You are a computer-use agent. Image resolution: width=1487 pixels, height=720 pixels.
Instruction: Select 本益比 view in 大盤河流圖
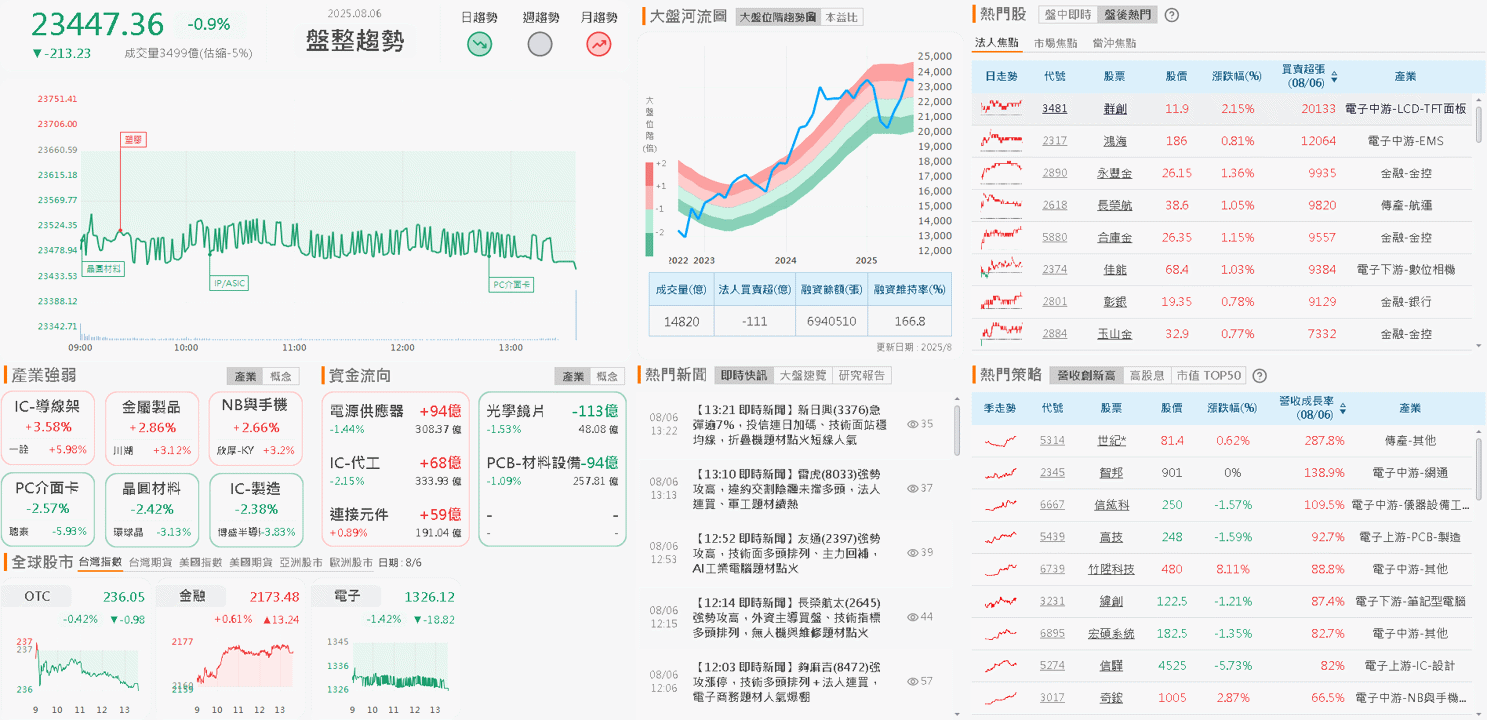pyautogui.click(x=840, y=17)
